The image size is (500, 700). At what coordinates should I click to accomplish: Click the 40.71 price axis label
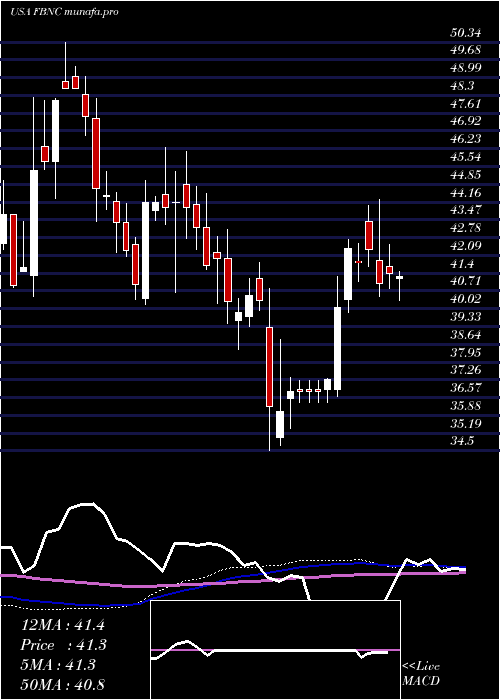pos(464,281)
